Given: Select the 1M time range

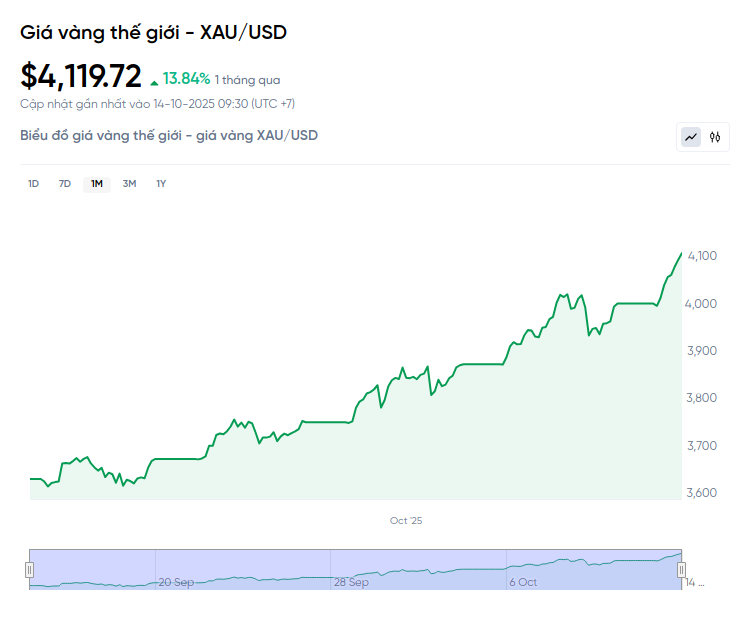Looking at the screenshot, I should tap(97, 183).
